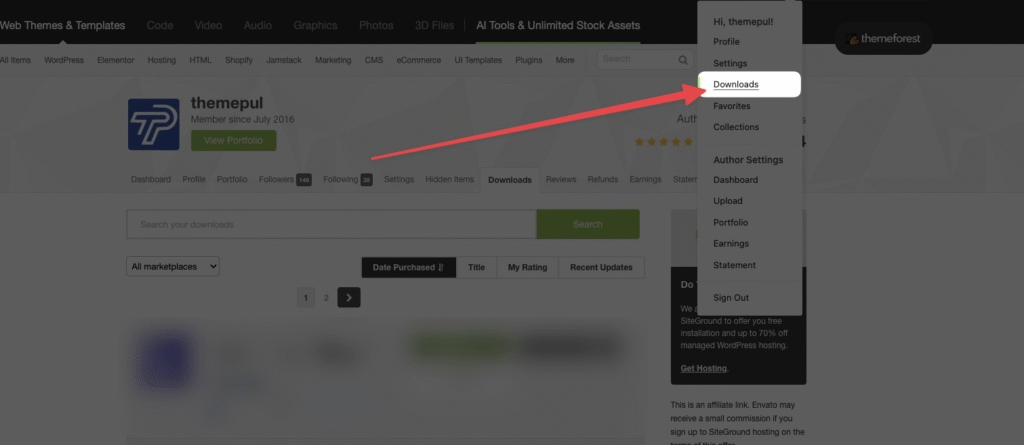1024x445 pixels.
Task: Click eCommerce category link
Action: tap(419, 60)
